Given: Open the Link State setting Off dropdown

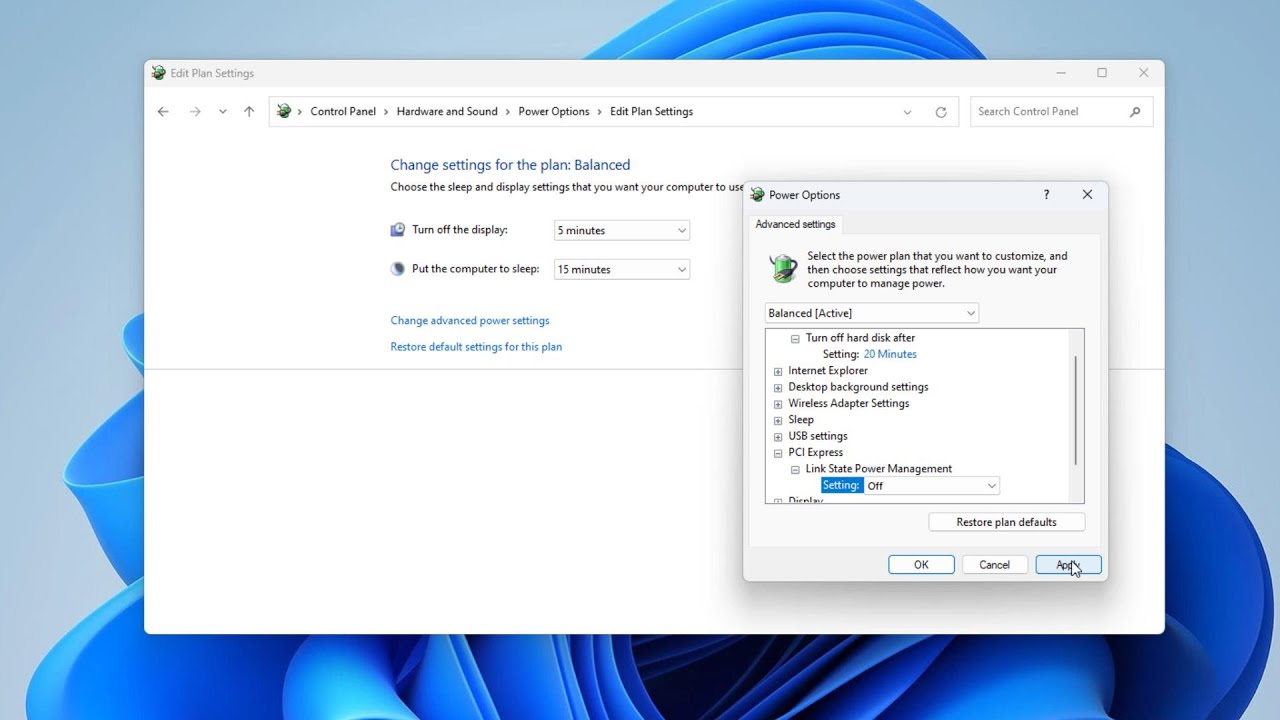Looking at the screenshot, I should point(931,486).
